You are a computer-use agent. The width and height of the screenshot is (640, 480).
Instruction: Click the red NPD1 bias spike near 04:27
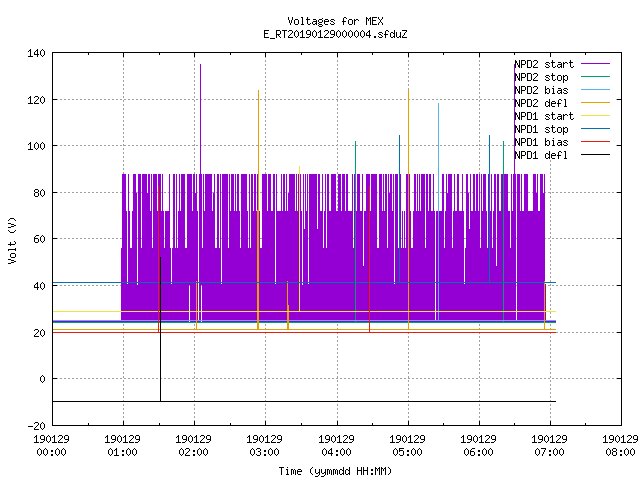[369, 259]
